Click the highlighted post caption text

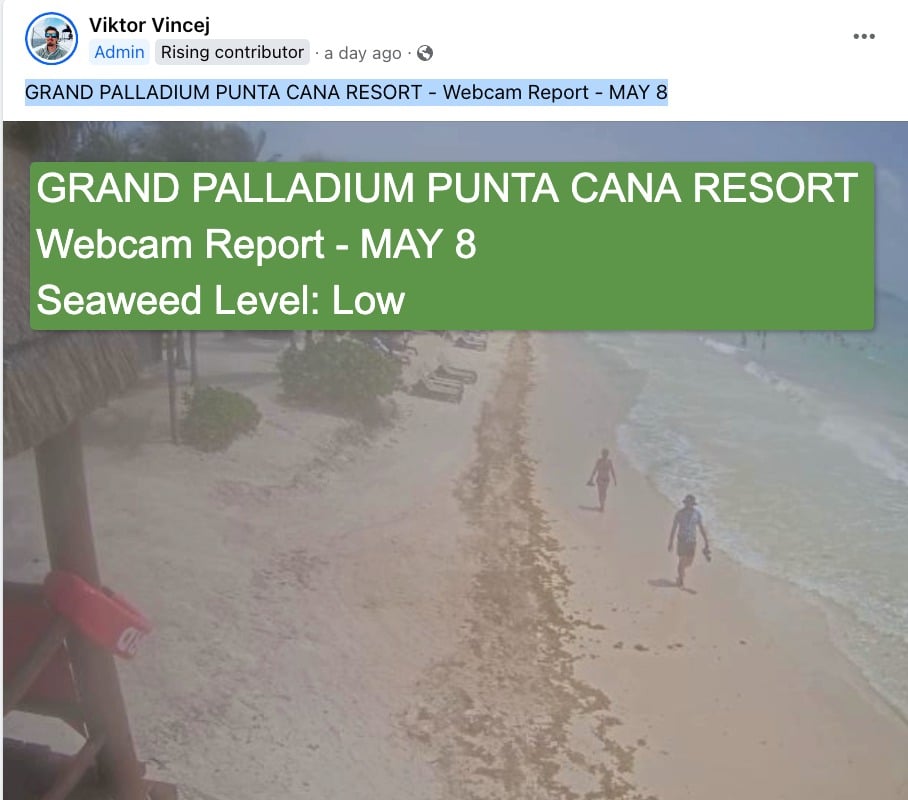[x=346, y=93]
